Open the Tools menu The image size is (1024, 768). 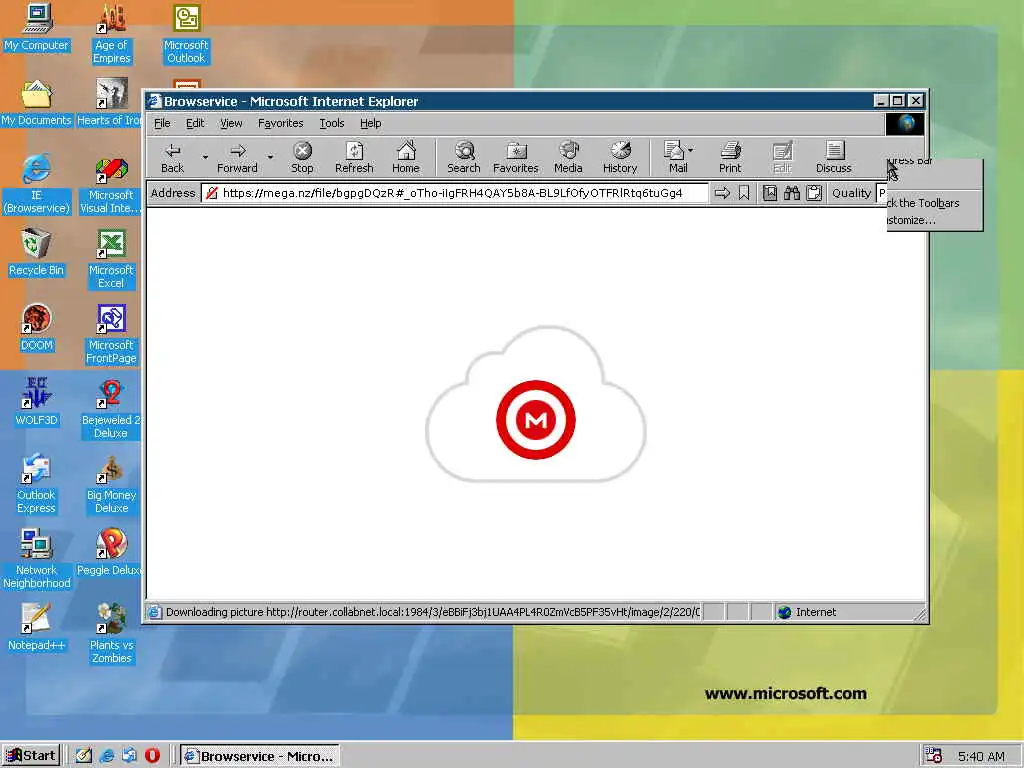point(332,123)
